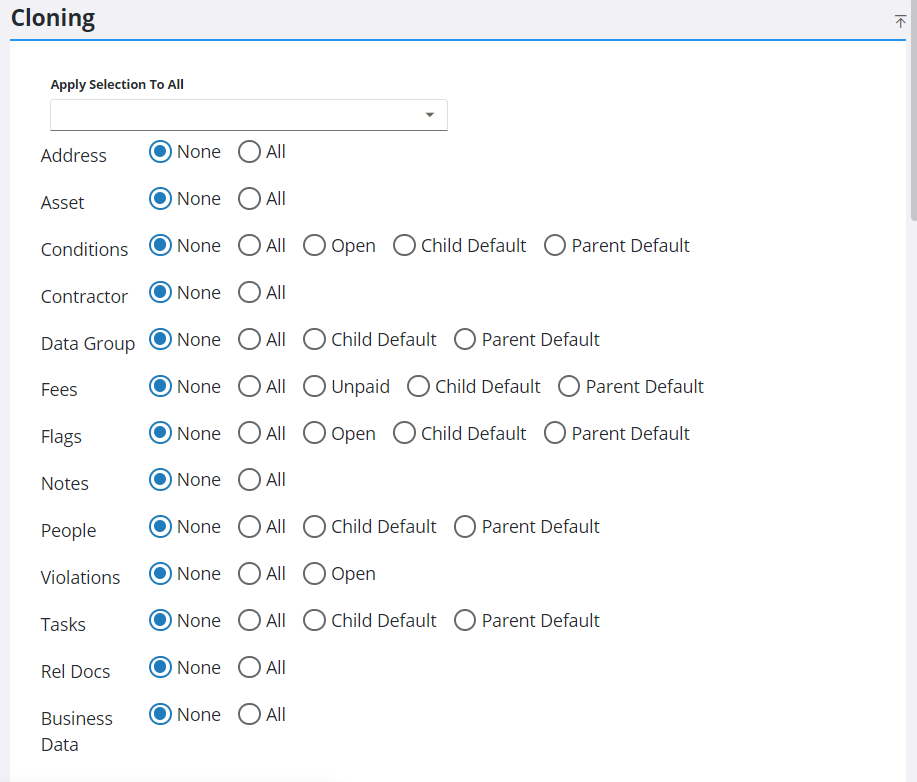Viewport: 917px width, 782px height.
Task: Select "Child Default" for Conditions
Action: [404, 246]
